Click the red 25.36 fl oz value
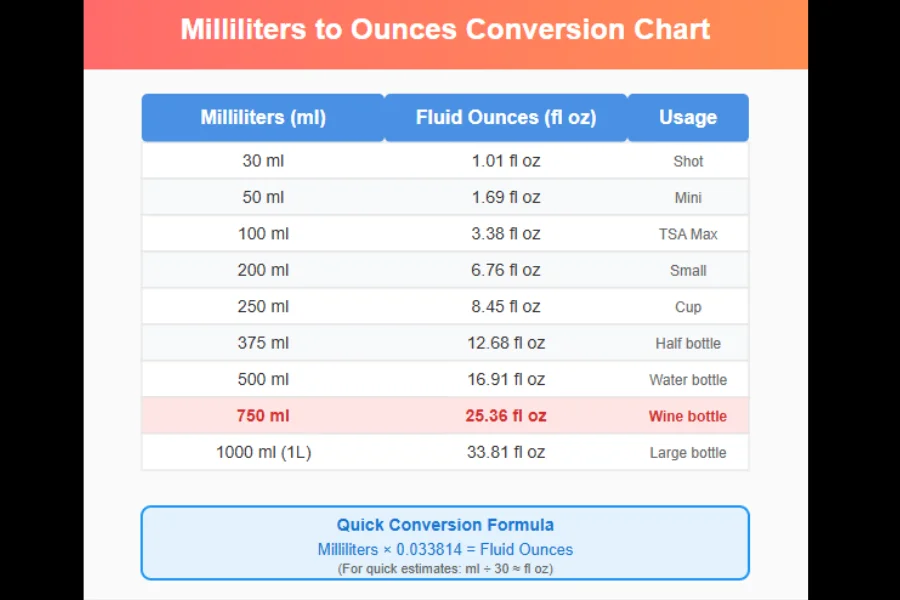This screenshot has width=900, height=600. (x=506, y=416)
